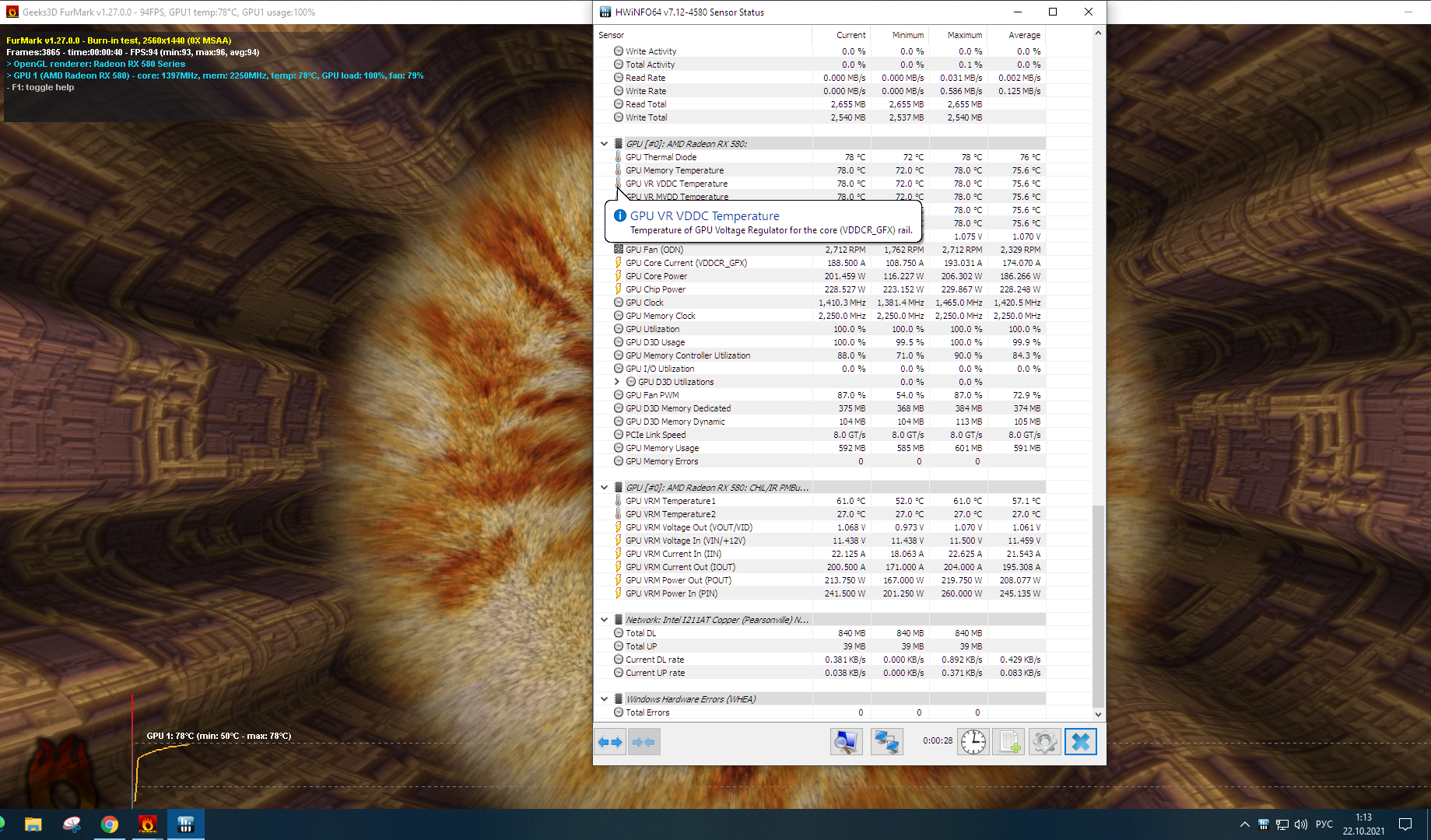Select the GPU Memory Clock row label
This screenshot has width=1431, height=840.
pyautogui.click(x=661, y=316)
